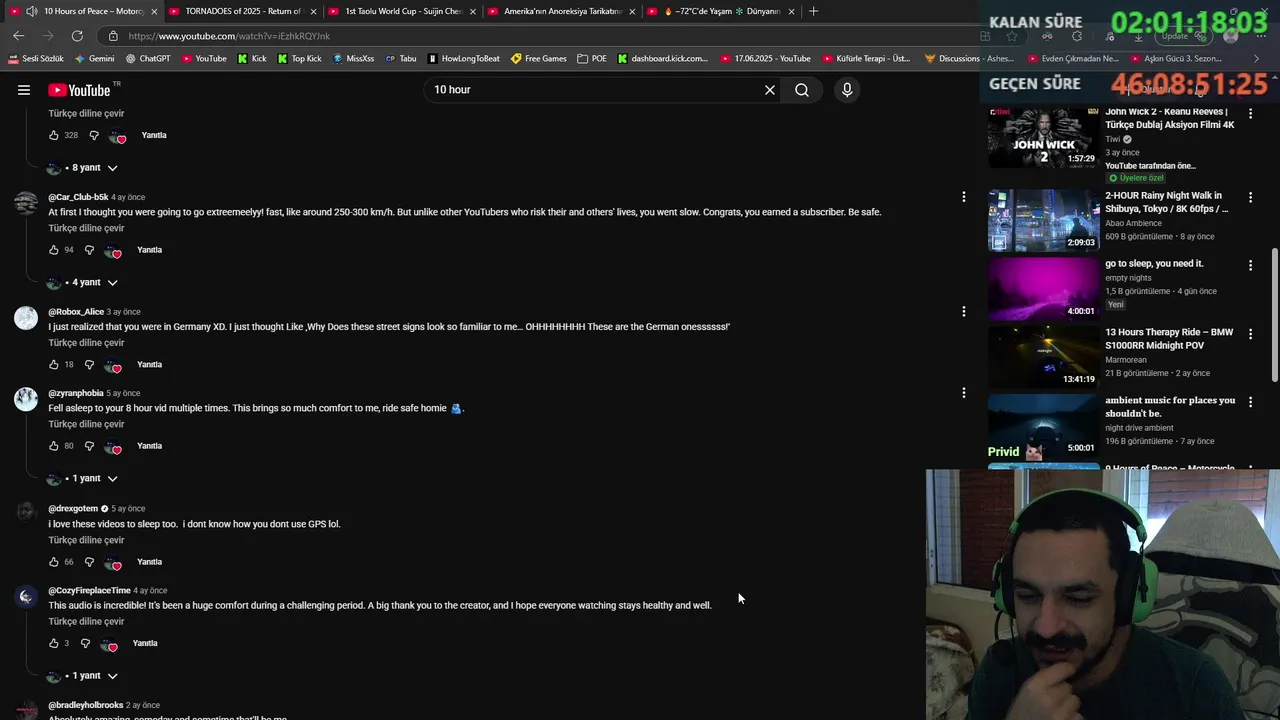Dislike the @CozyFireplaceTime comment

pos(85,644)
